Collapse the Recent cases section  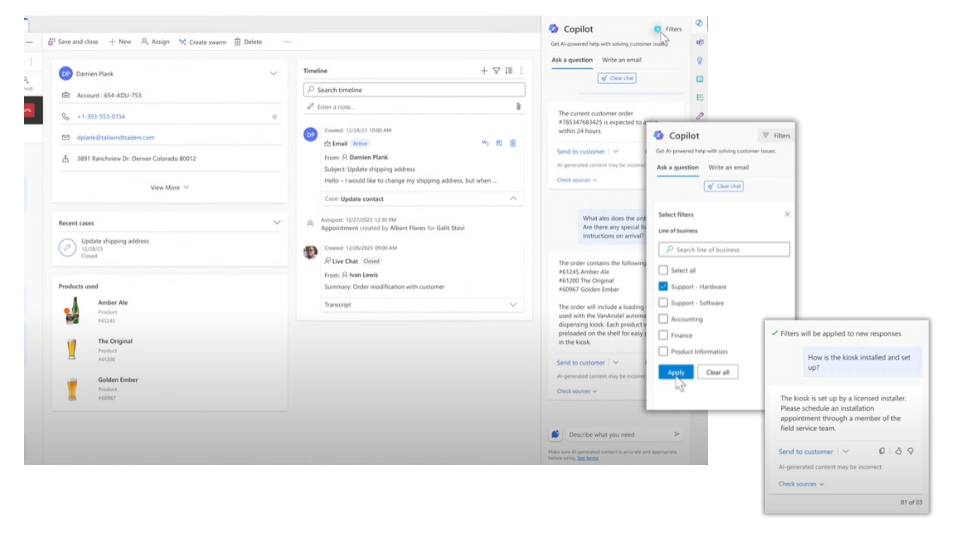(276, 223)
